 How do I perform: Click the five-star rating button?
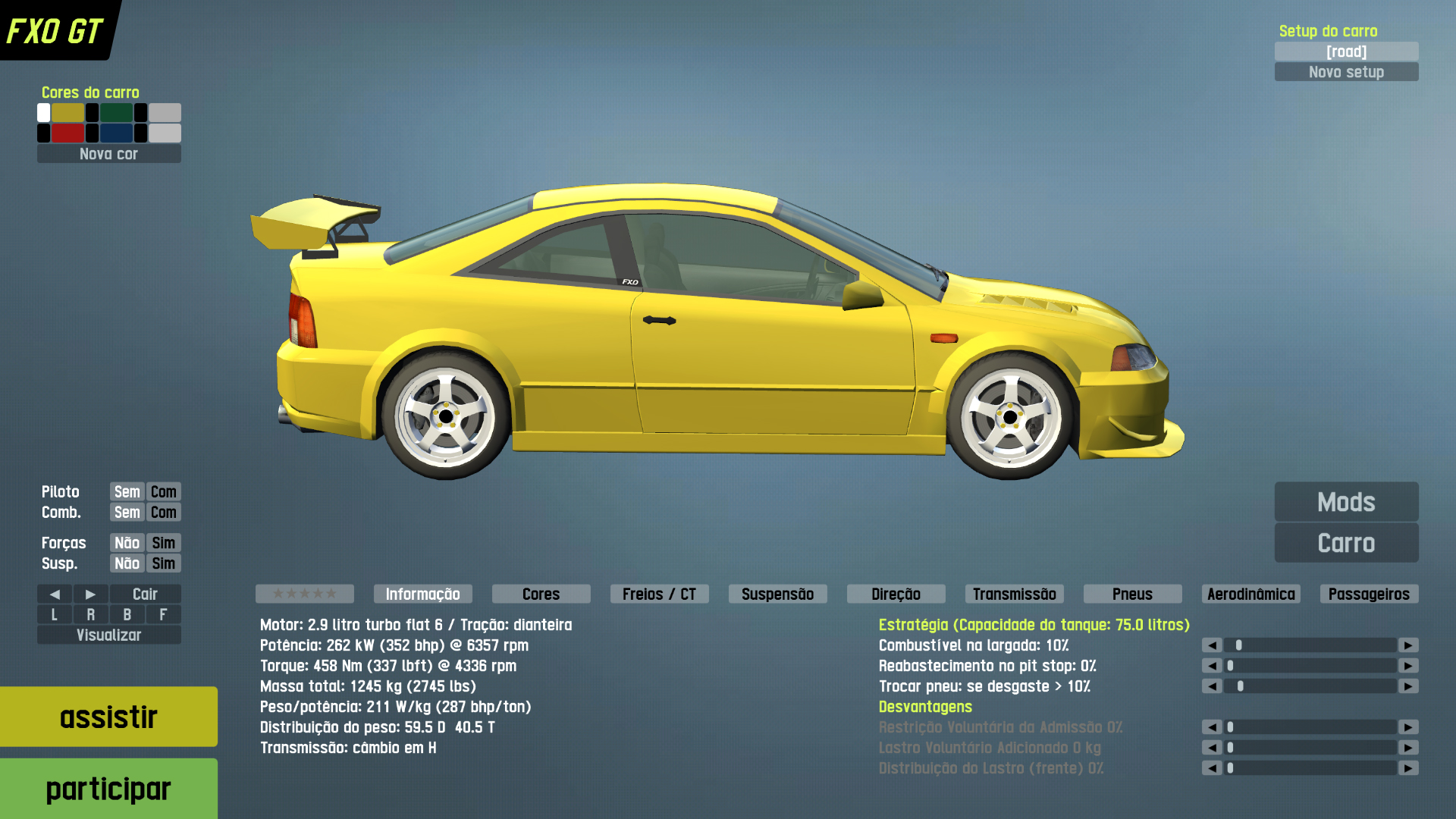coord(304,594)
